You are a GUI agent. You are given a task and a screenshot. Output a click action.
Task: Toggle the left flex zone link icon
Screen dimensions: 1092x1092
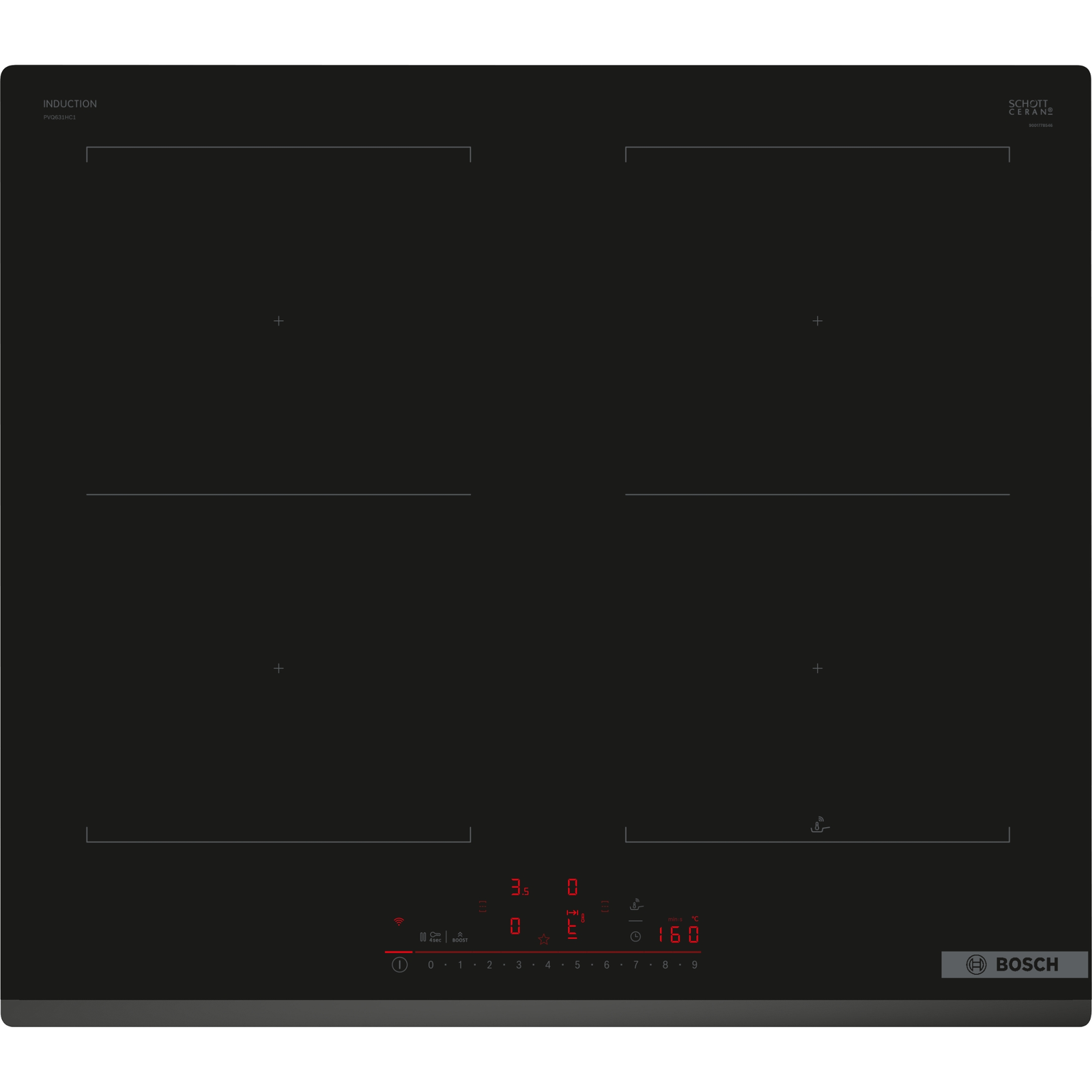(483, 906)
